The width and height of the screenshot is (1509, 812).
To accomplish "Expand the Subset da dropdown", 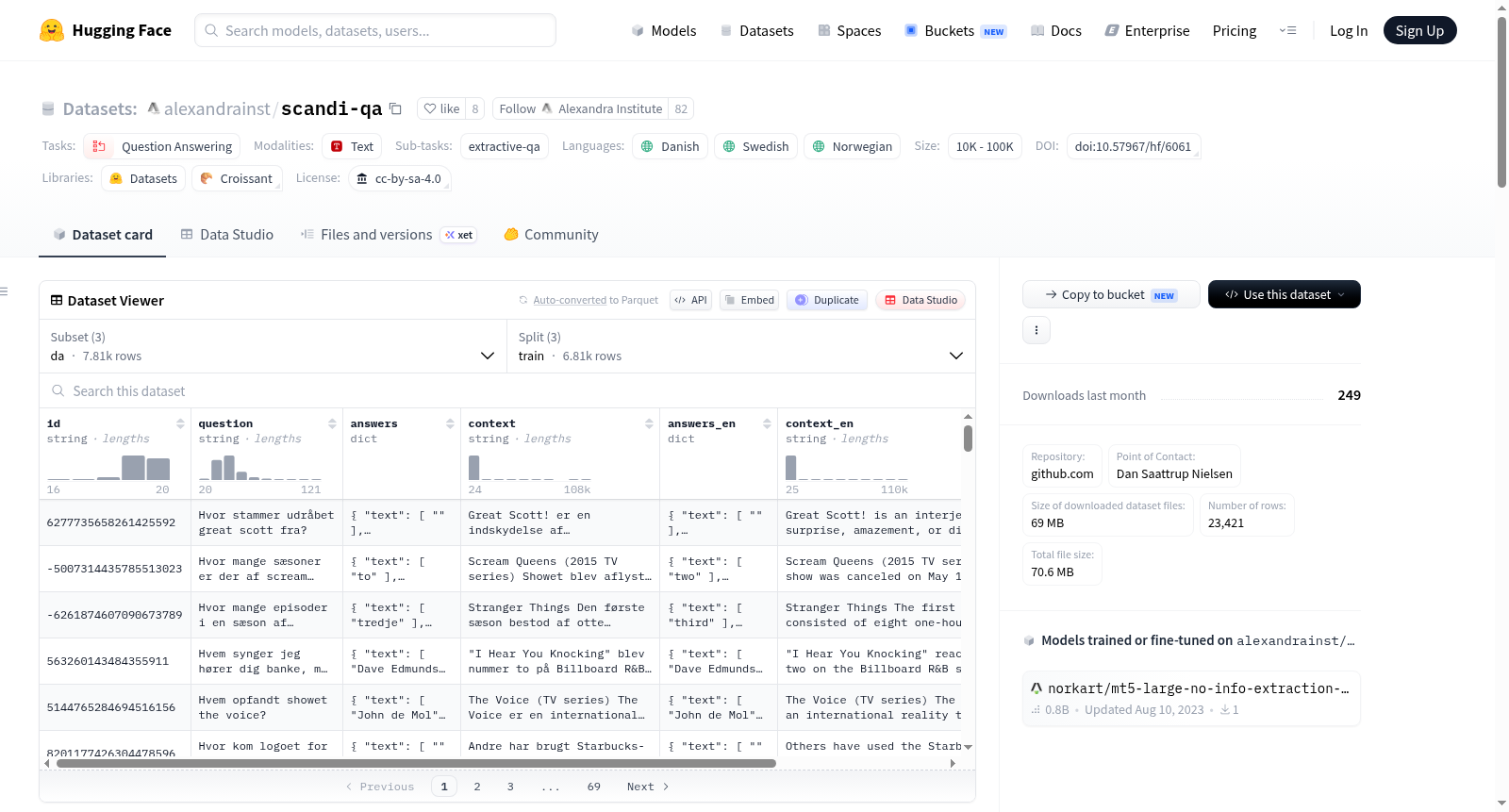I will 273,346.
